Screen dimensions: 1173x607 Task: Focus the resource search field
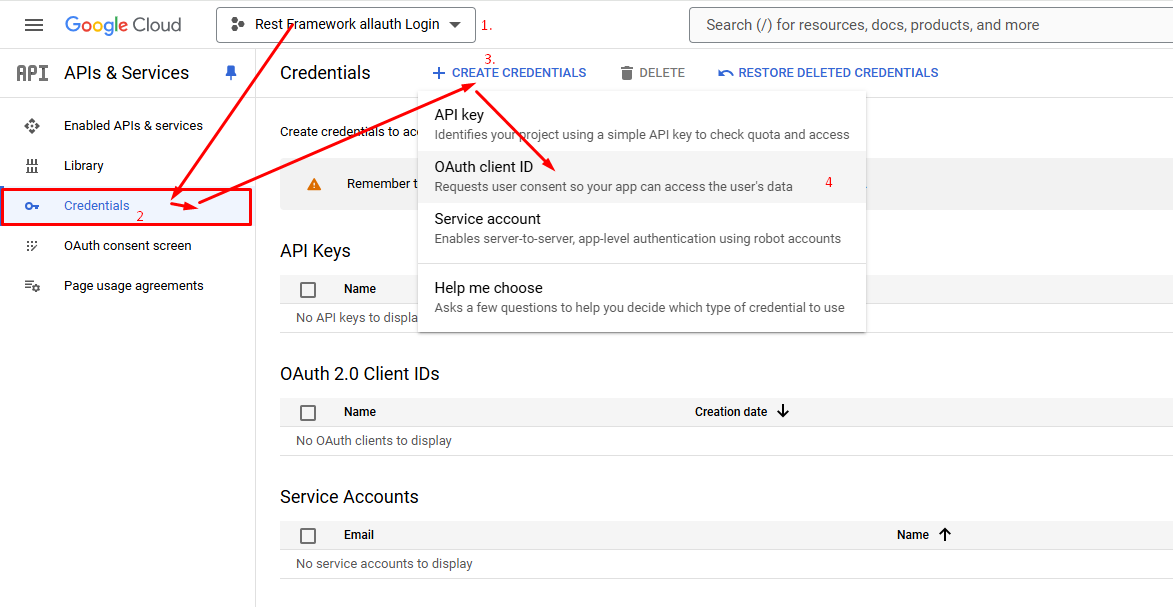930,25
